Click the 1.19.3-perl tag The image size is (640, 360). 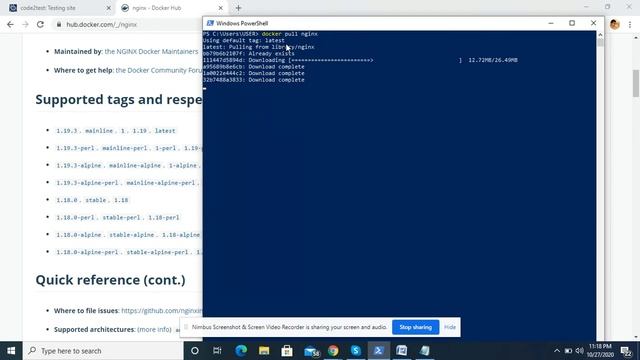pos(75,148)
